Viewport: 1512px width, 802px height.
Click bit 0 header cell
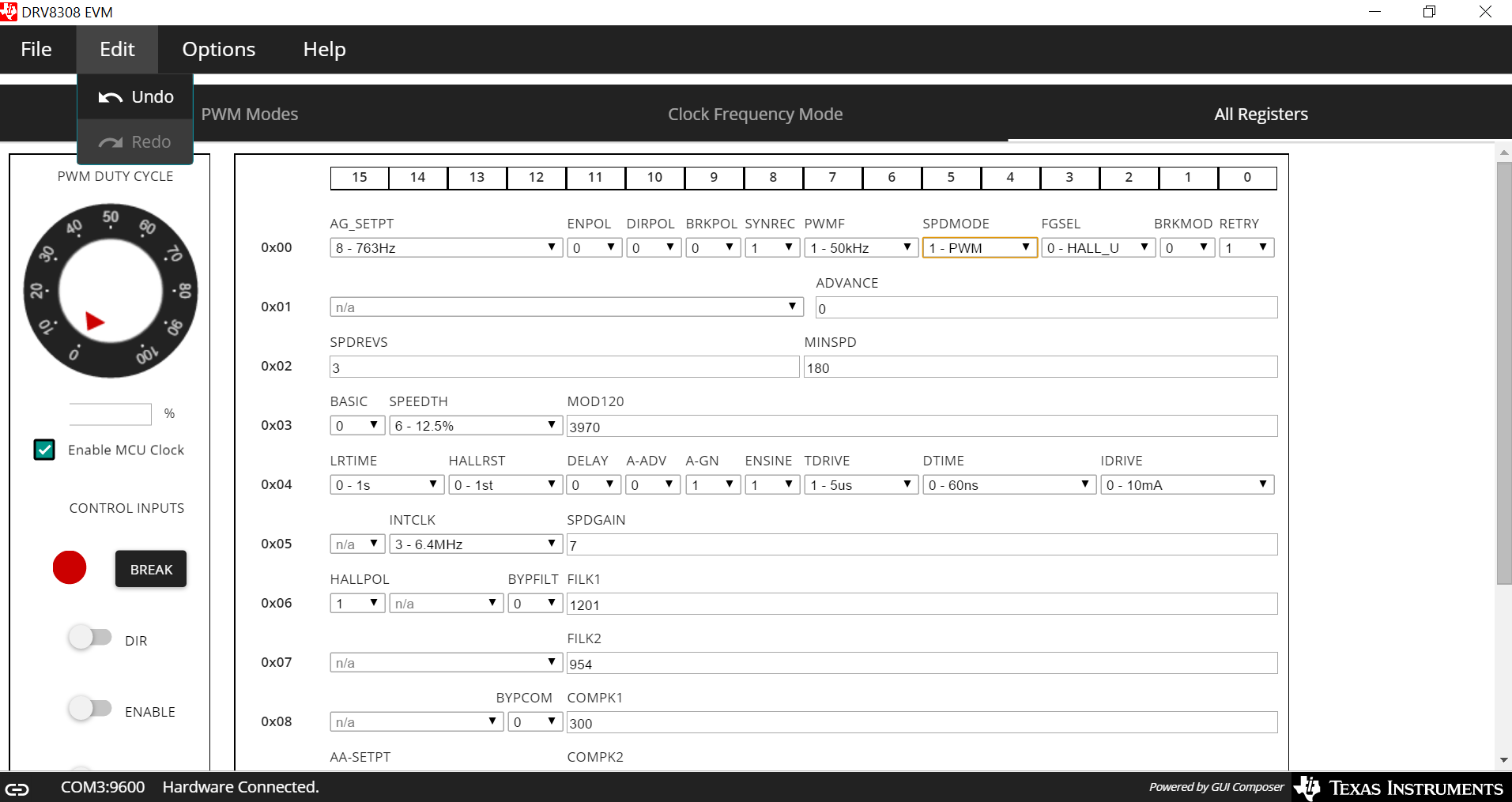click(1247, 178)
